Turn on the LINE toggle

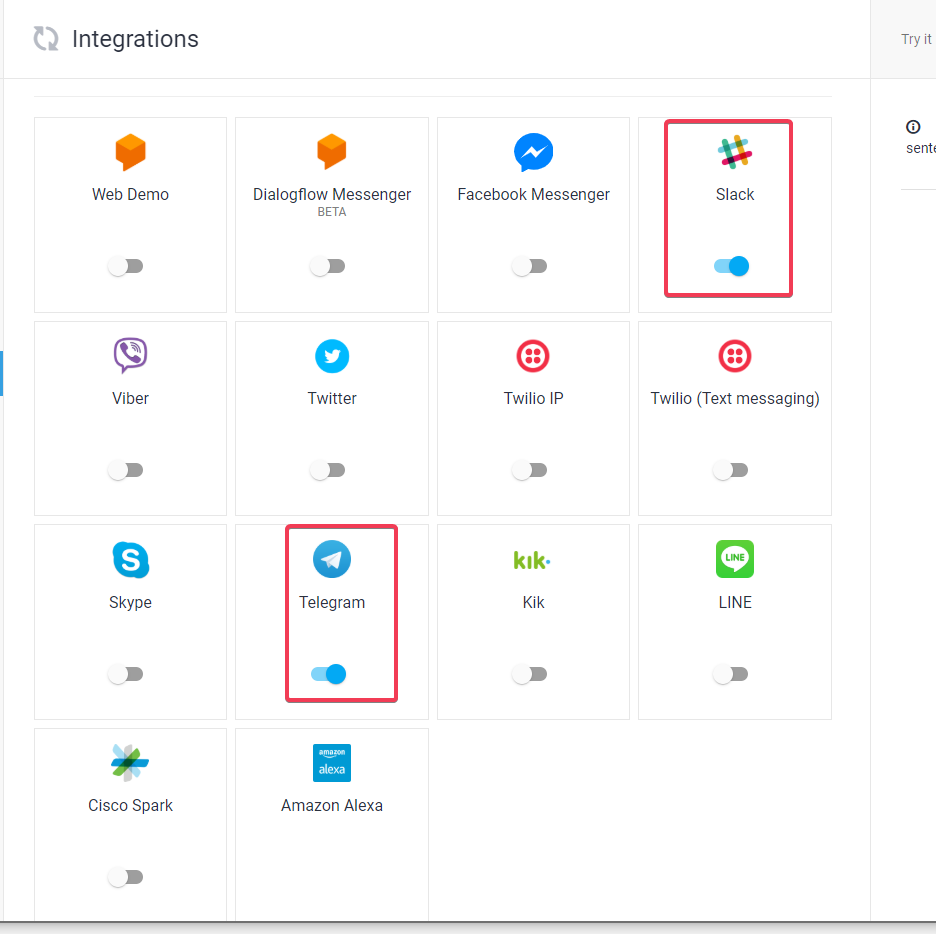730,674
